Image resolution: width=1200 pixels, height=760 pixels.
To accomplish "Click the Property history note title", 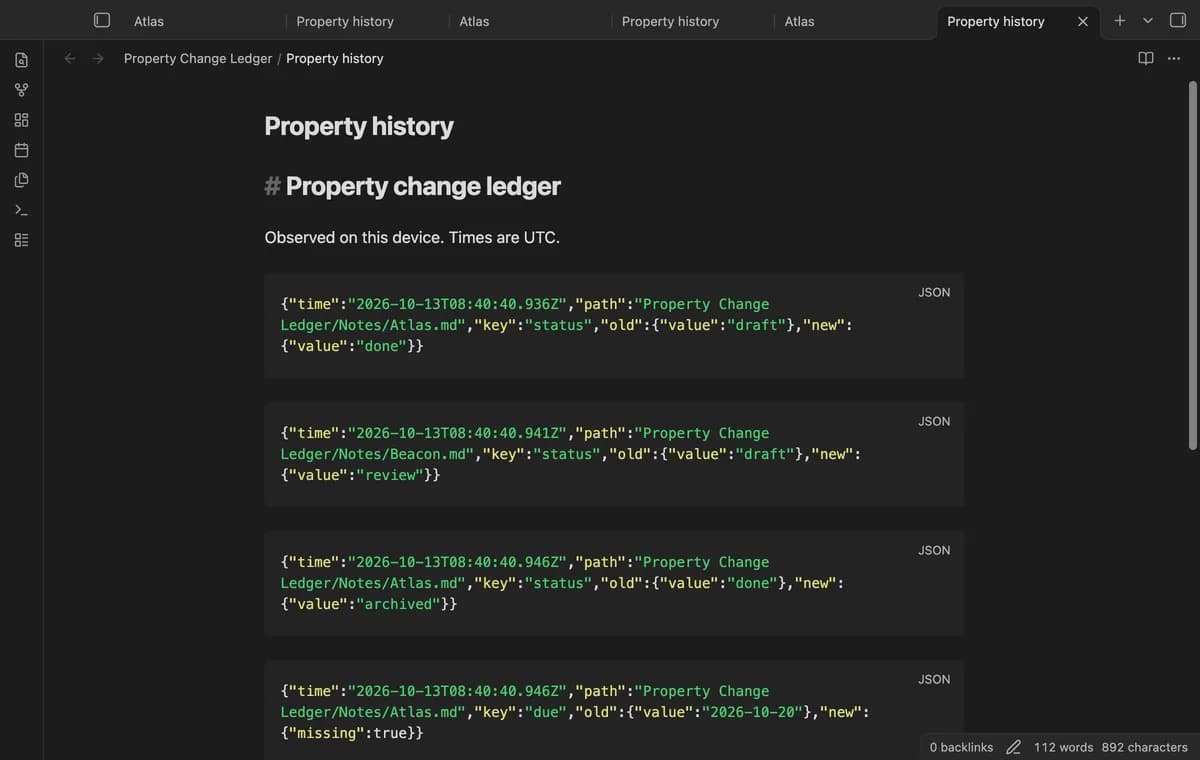I will [359, 126].
